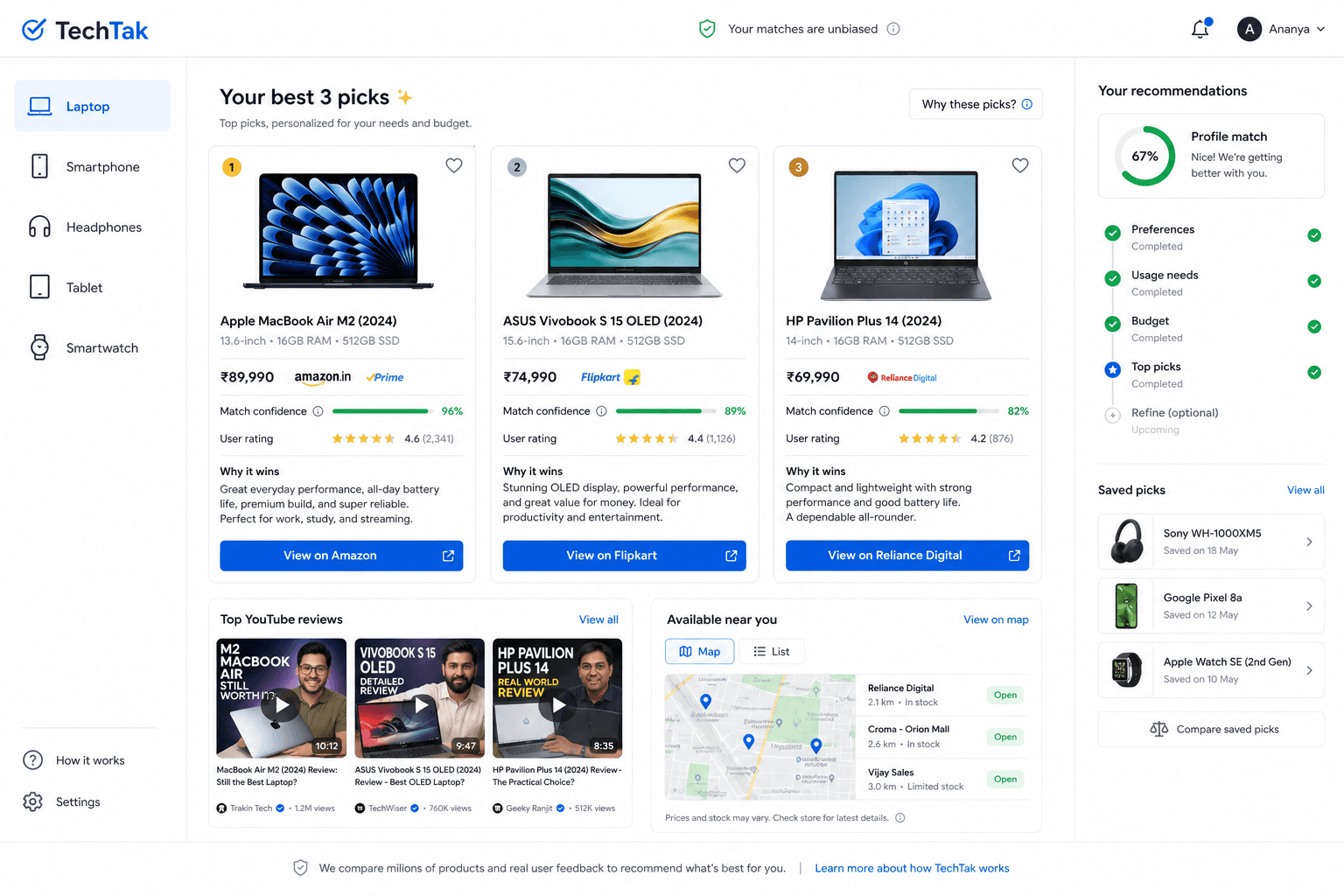The height and width of the screenshot is (896, 1344).
Task: Click the Refine (optional) plus icon
Action: (1113, 416)
